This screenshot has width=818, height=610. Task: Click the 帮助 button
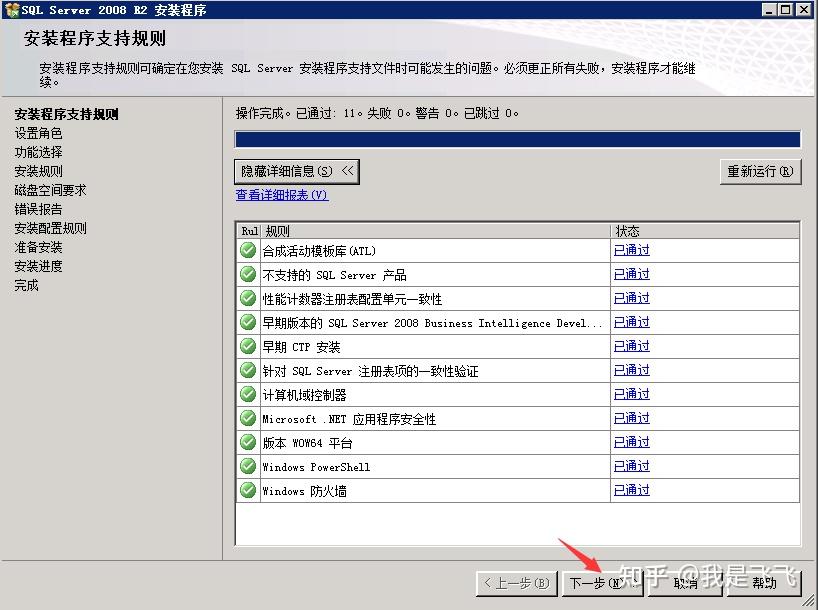point(763,583)
